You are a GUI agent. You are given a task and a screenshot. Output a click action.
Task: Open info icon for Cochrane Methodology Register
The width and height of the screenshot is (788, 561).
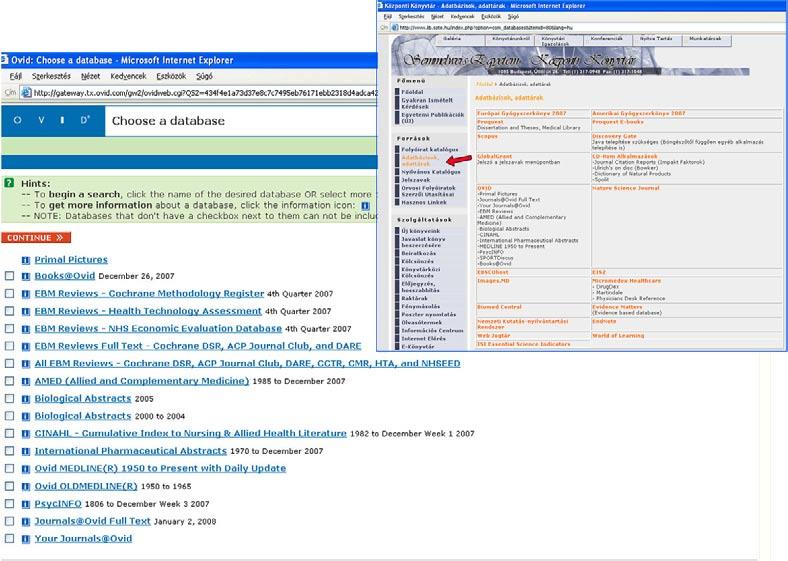(26, 294)
